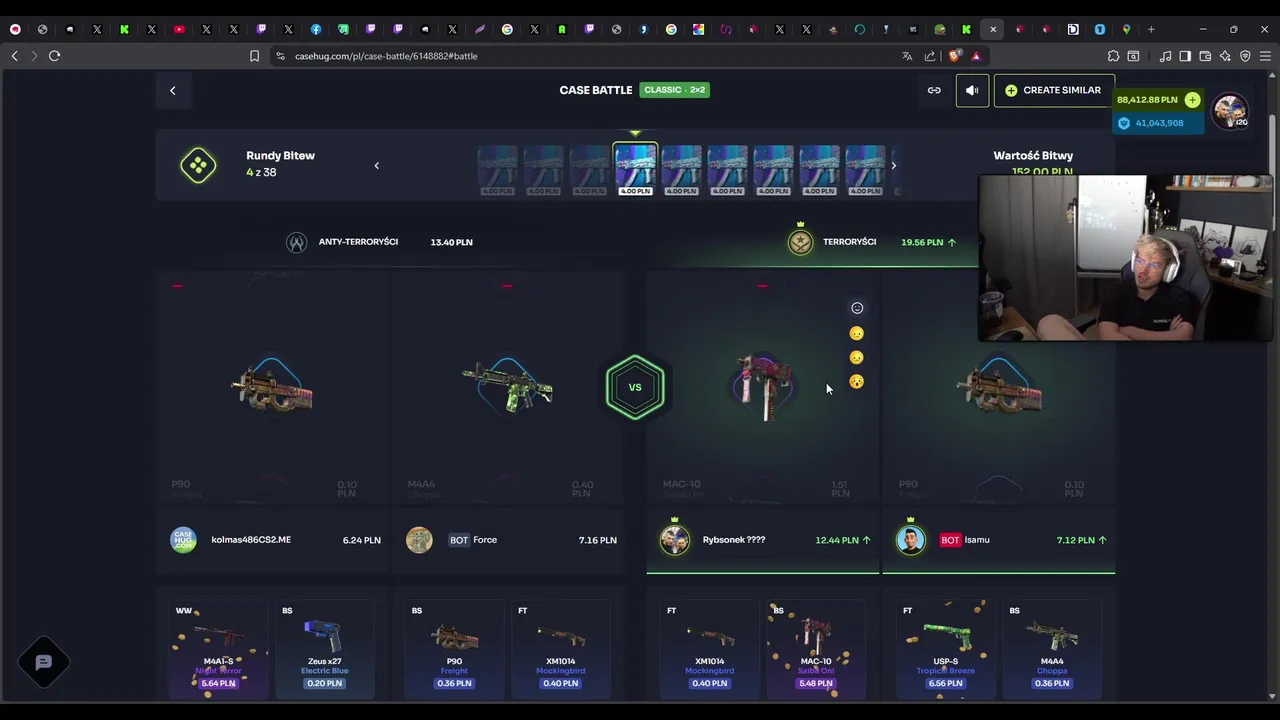Bookmark this page via bookmark icon

click(x=254, y=56)
